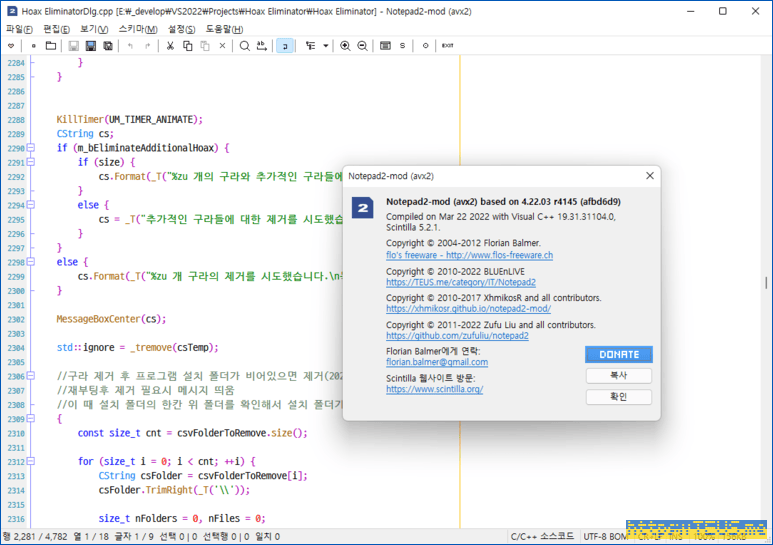773x545 pixels.
Task: Zoom in with the plus magnifier
Action: pyautogui.click(x=345, y=46)
